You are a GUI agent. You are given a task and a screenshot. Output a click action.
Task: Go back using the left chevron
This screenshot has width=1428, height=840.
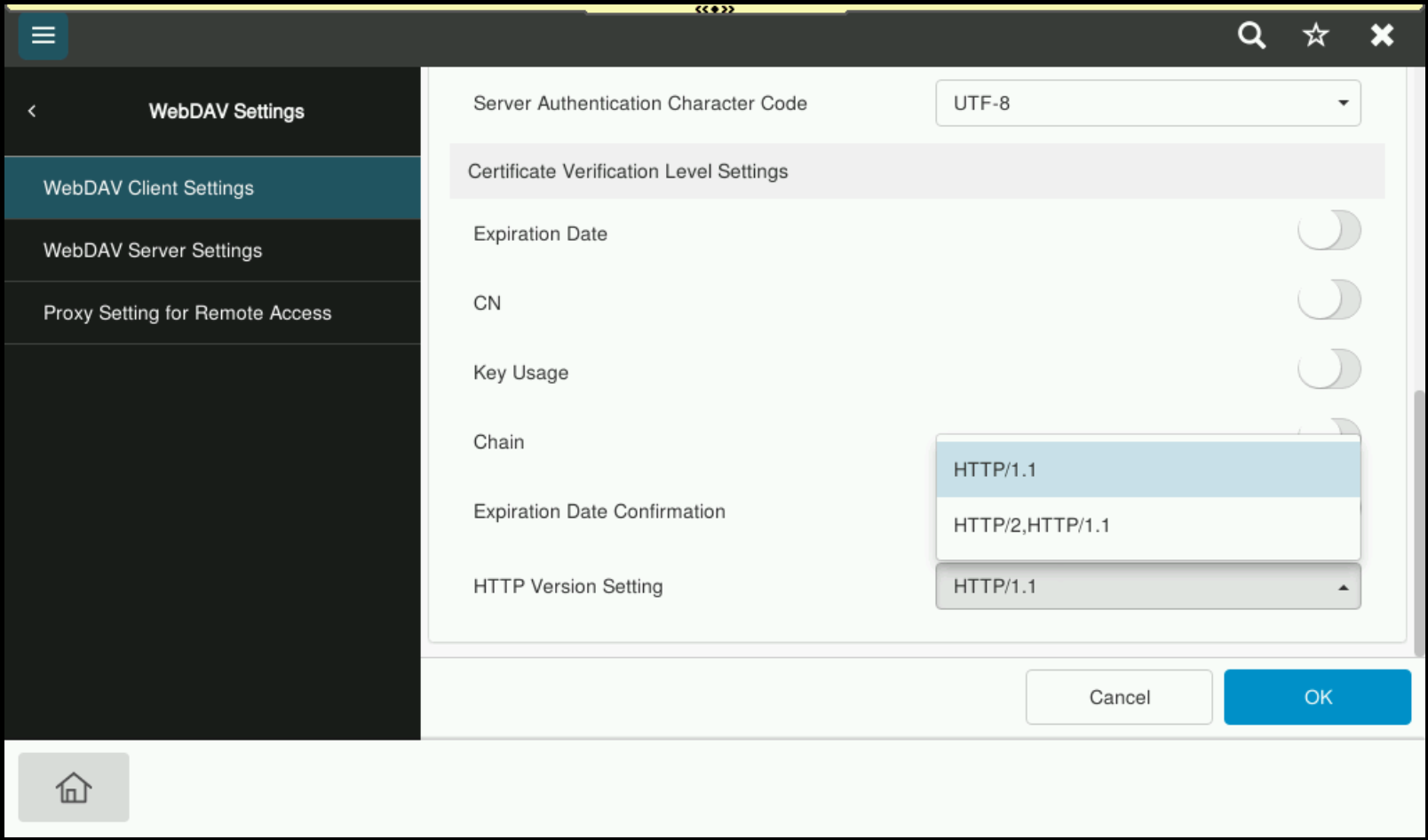coord(32,111)
